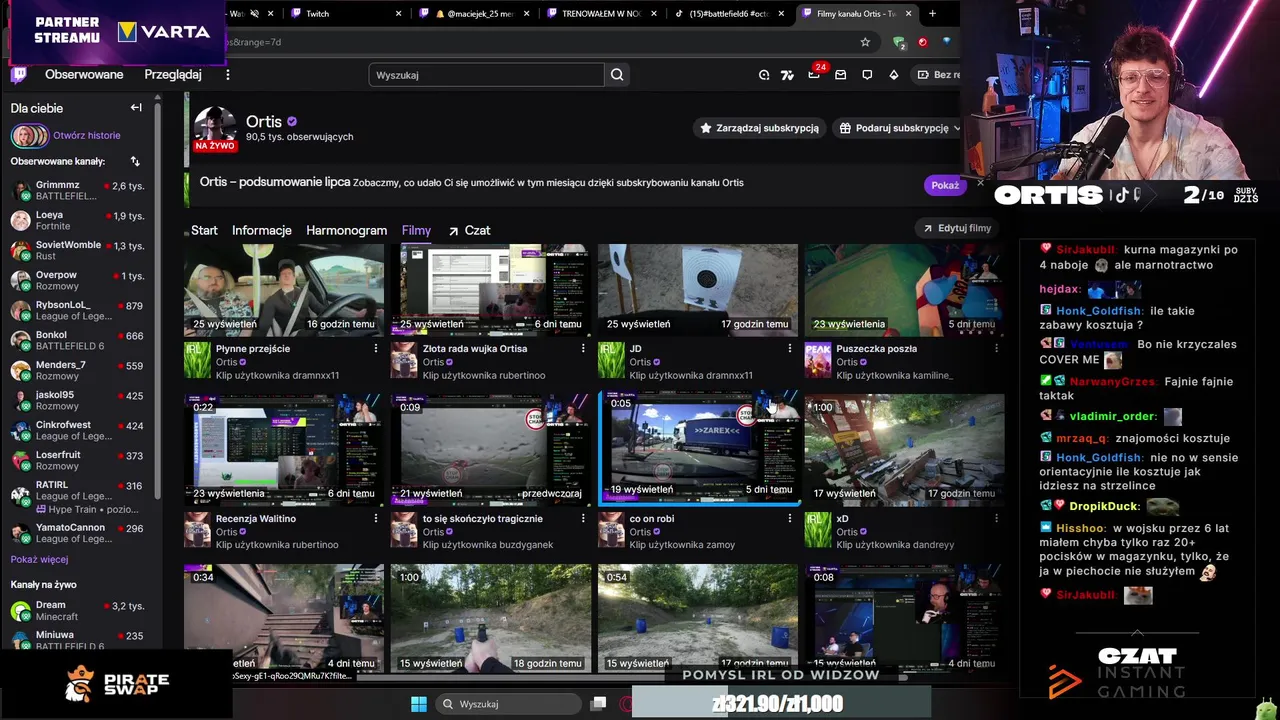
Task: Click the Bits diamond icon in header
Action: pos(893,75)
